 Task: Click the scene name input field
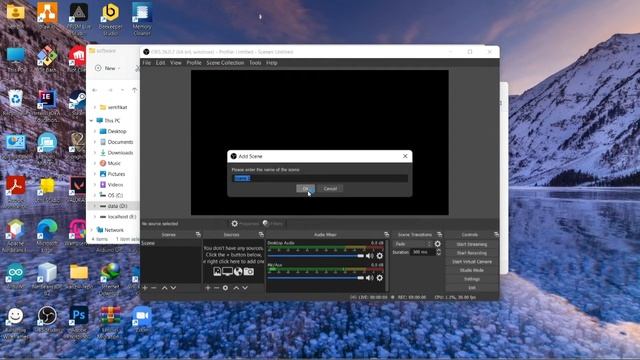coord(320,178)
